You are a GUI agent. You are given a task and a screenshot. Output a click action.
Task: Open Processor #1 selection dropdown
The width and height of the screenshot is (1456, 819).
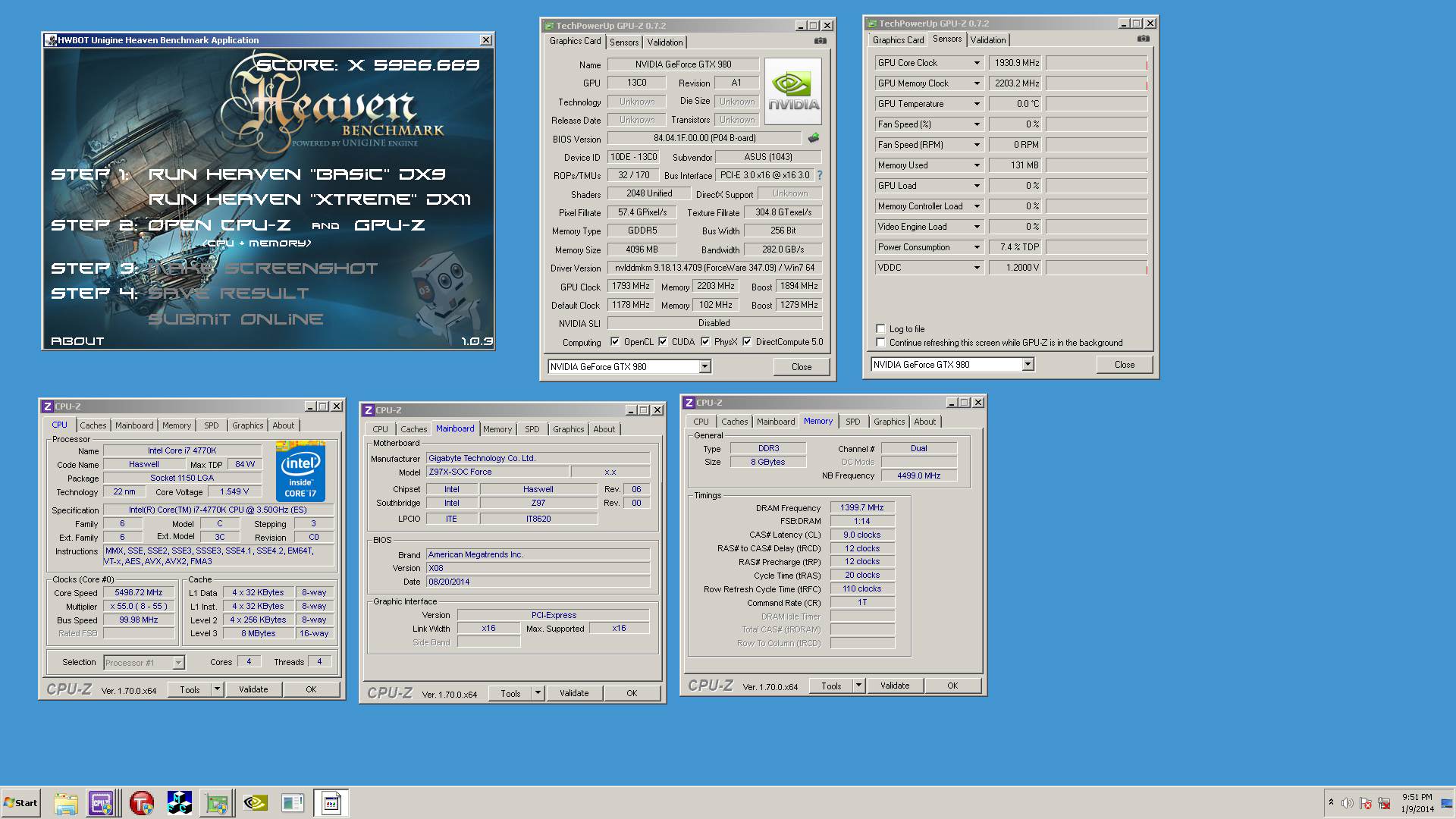click(x=178, y=663)
